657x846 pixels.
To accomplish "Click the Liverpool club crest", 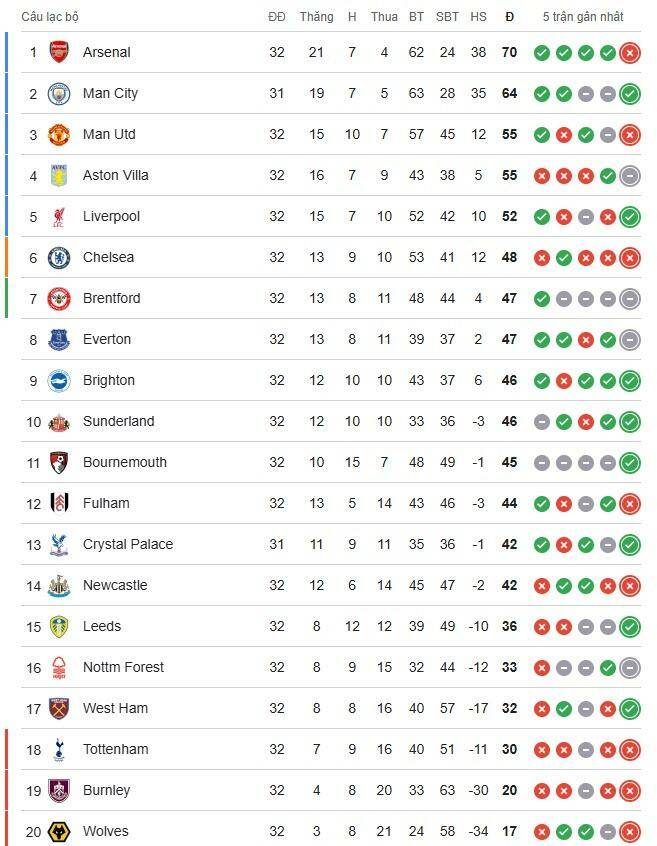I will [x=60, y=216].
